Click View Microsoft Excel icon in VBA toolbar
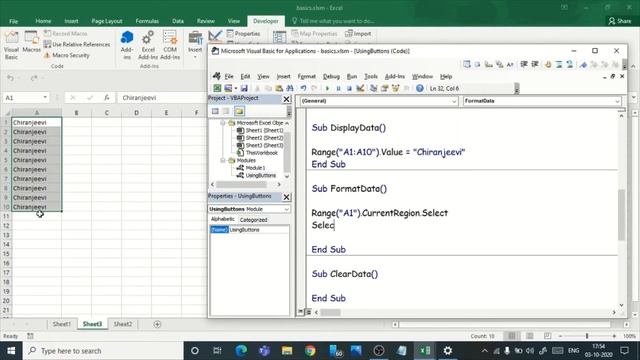This screenshot has width=640, height=360. (x=217, y=88)
